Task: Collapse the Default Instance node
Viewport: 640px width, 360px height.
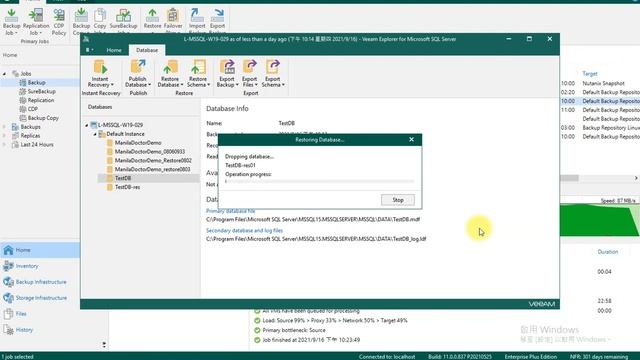Action: pyautogui.click(x=95, y=134)
